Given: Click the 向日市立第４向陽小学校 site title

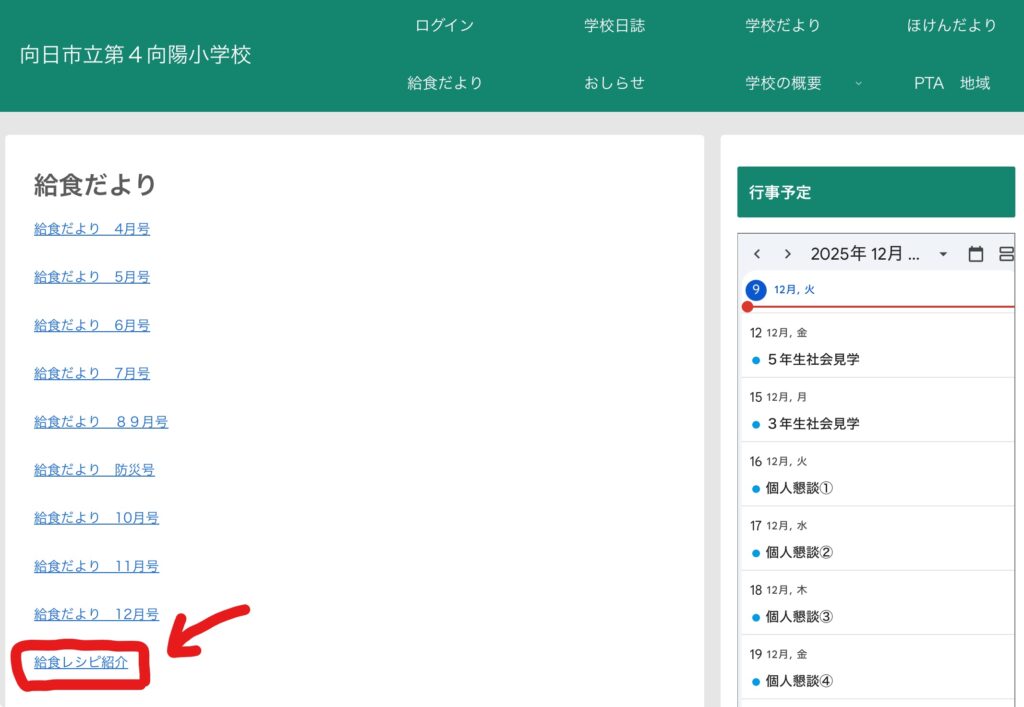Looking at the screenshot, I should (136, 55).
